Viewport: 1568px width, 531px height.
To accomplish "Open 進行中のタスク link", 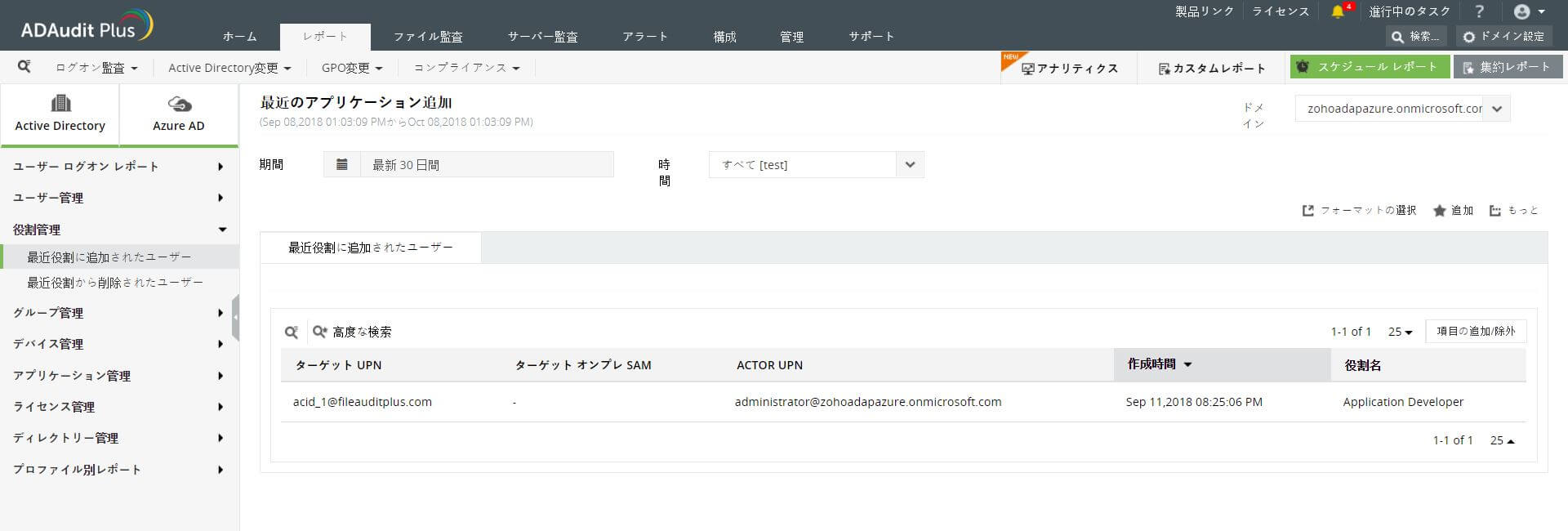I will tap(1410, 11).
